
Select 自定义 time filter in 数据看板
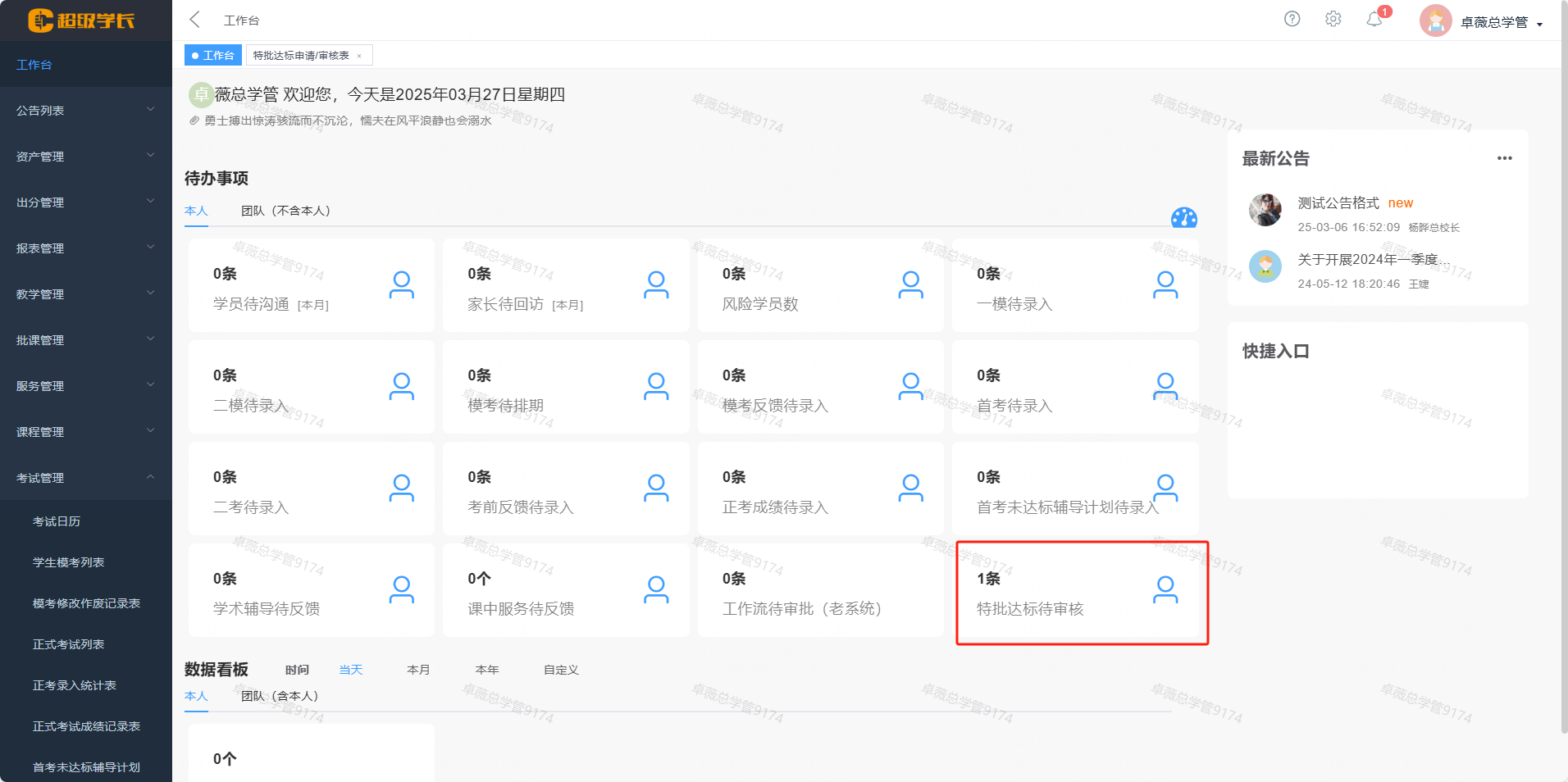point(561,670)
